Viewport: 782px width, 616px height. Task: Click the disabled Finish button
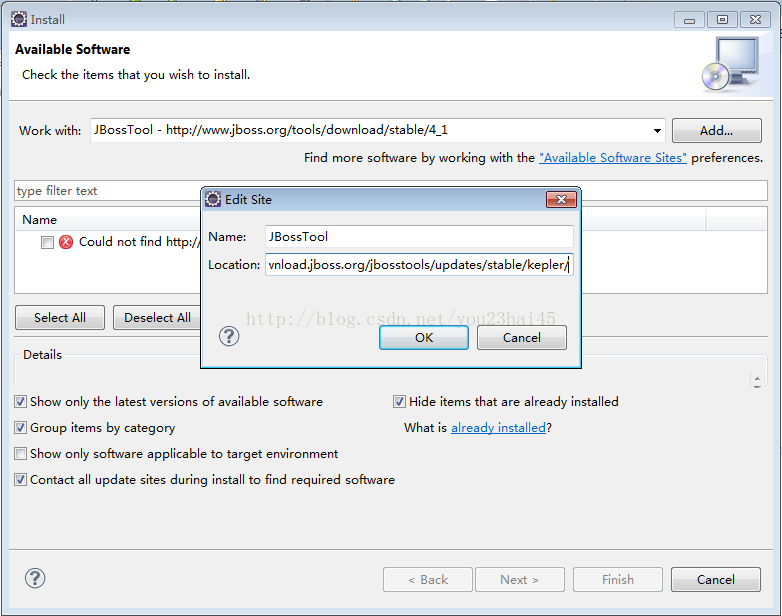click(617, 580)
